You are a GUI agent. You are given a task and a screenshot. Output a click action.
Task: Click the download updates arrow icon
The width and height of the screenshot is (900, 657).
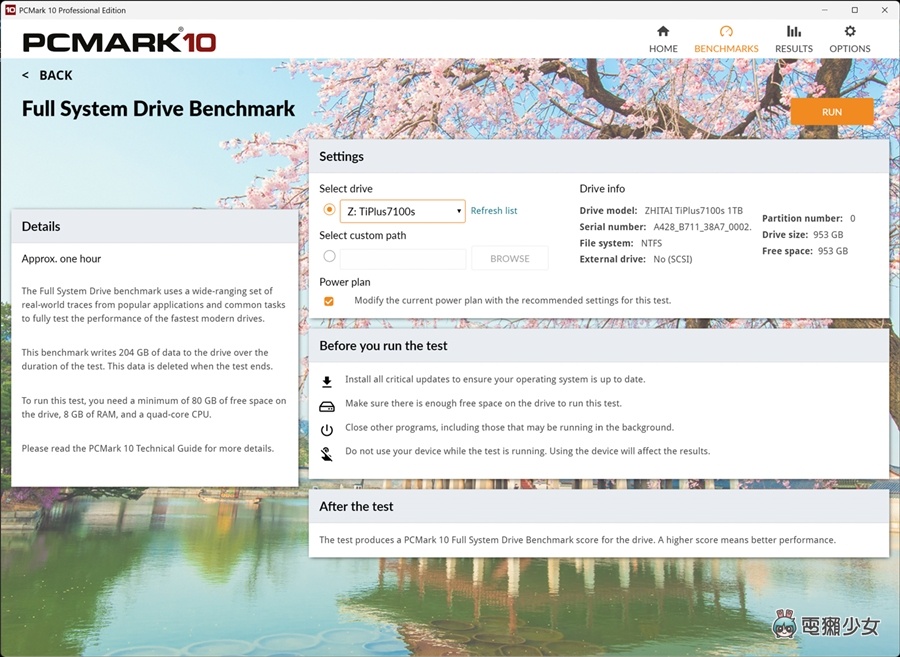tap(327, 381)
